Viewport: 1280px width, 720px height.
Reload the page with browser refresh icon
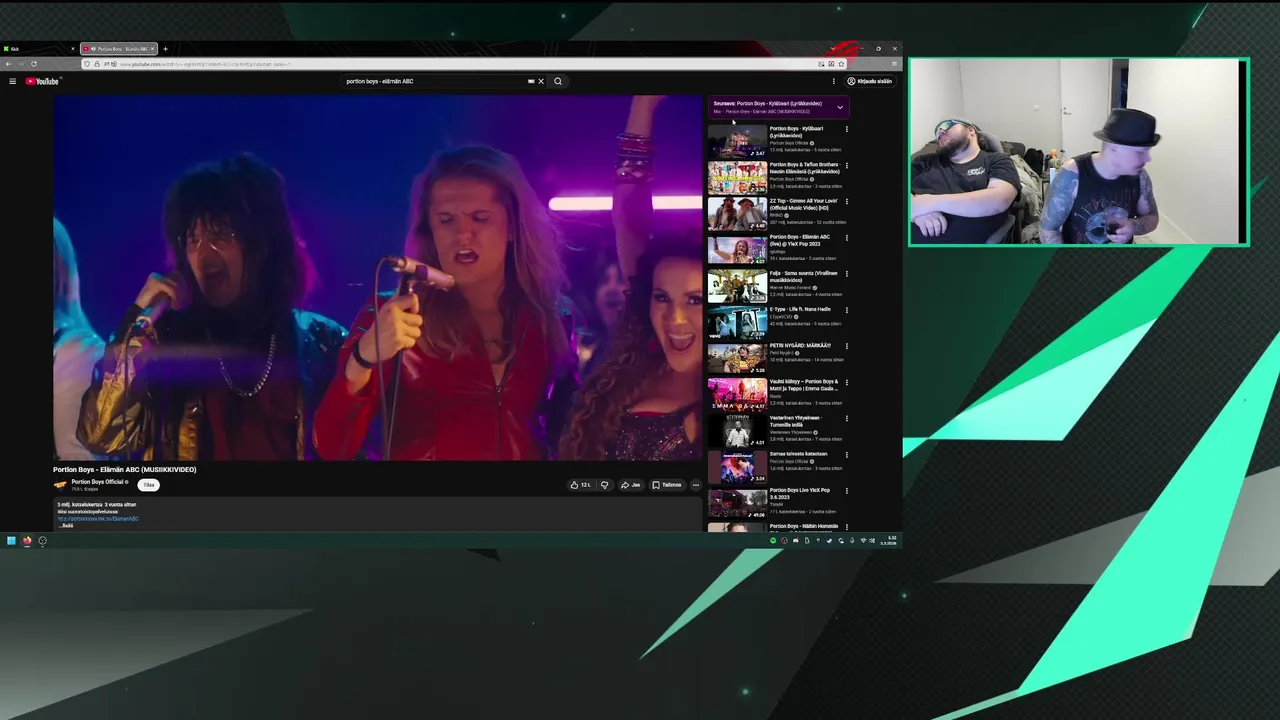34,64
